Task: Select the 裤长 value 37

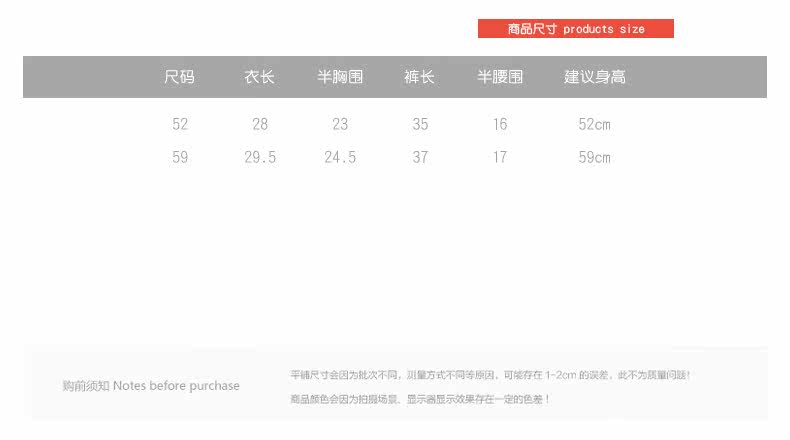Action: [420, 157]
